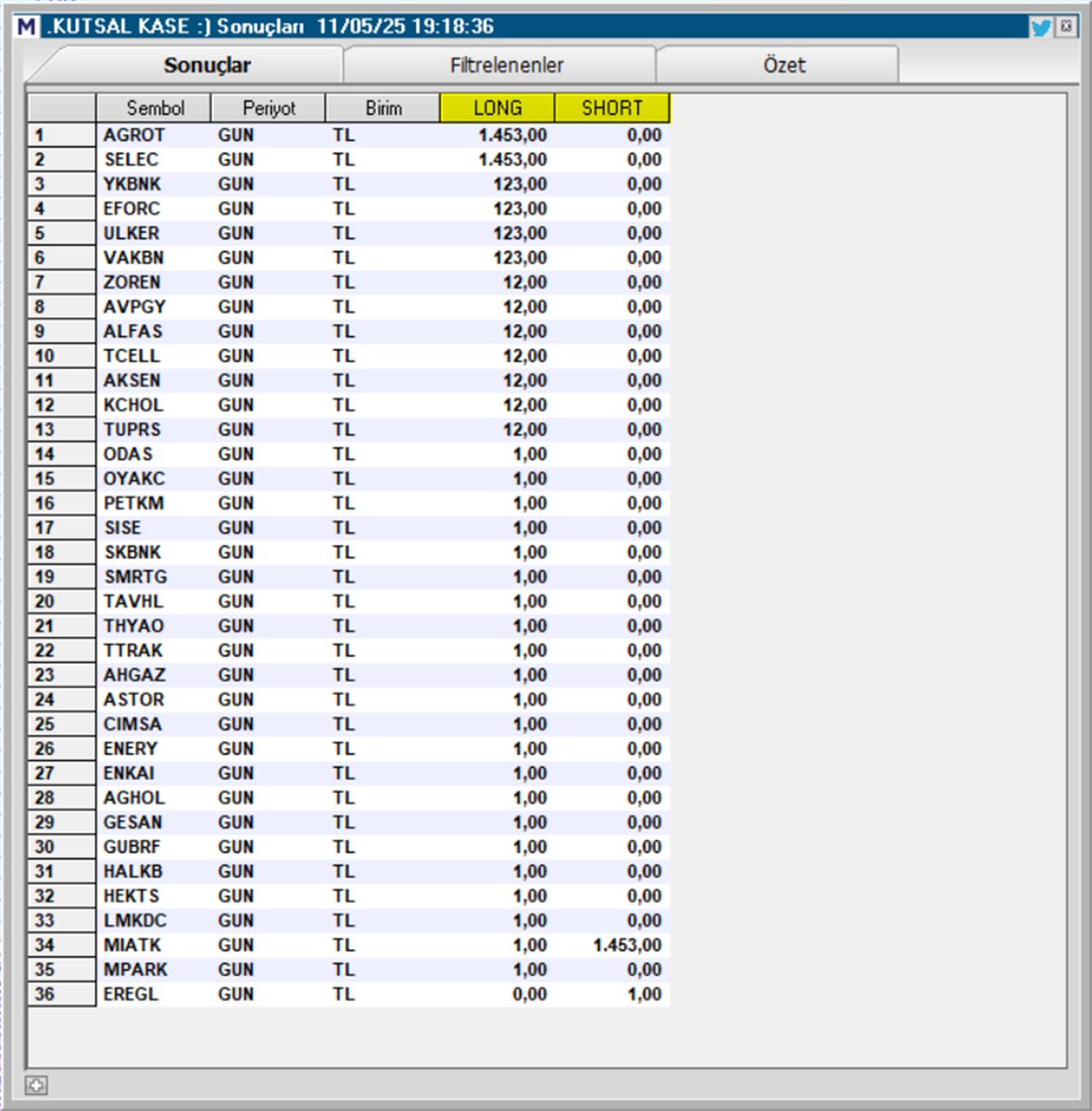Select the SKBNK symbol cell
The image size is (1092, 1111).
point(154,552)
